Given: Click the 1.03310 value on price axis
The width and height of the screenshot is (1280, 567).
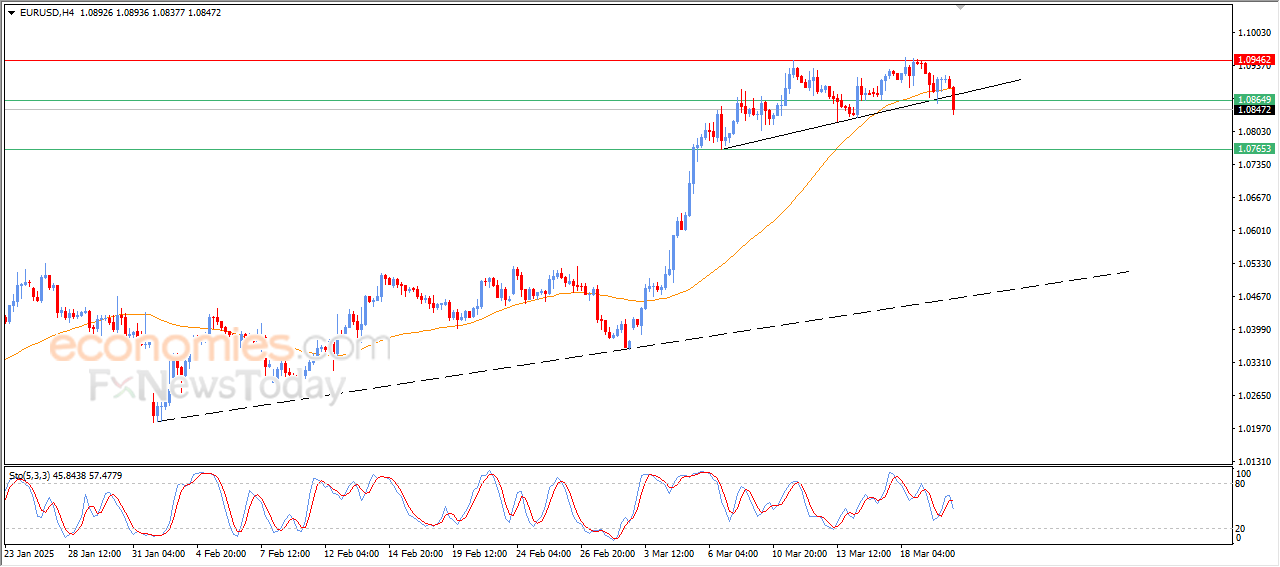Looking at the screenshot, I should [1254, 363].
